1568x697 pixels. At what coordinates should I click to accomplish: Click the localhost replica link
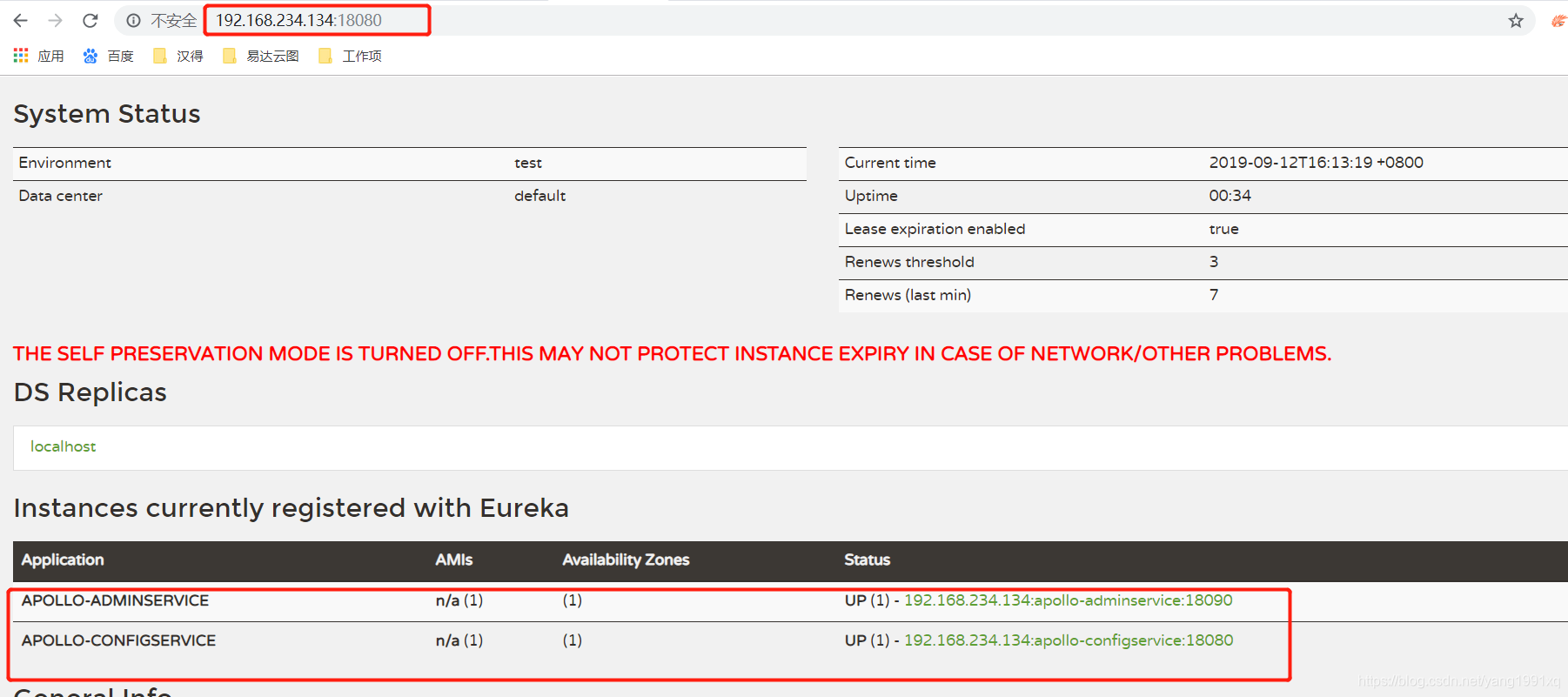tap(63, 446)
